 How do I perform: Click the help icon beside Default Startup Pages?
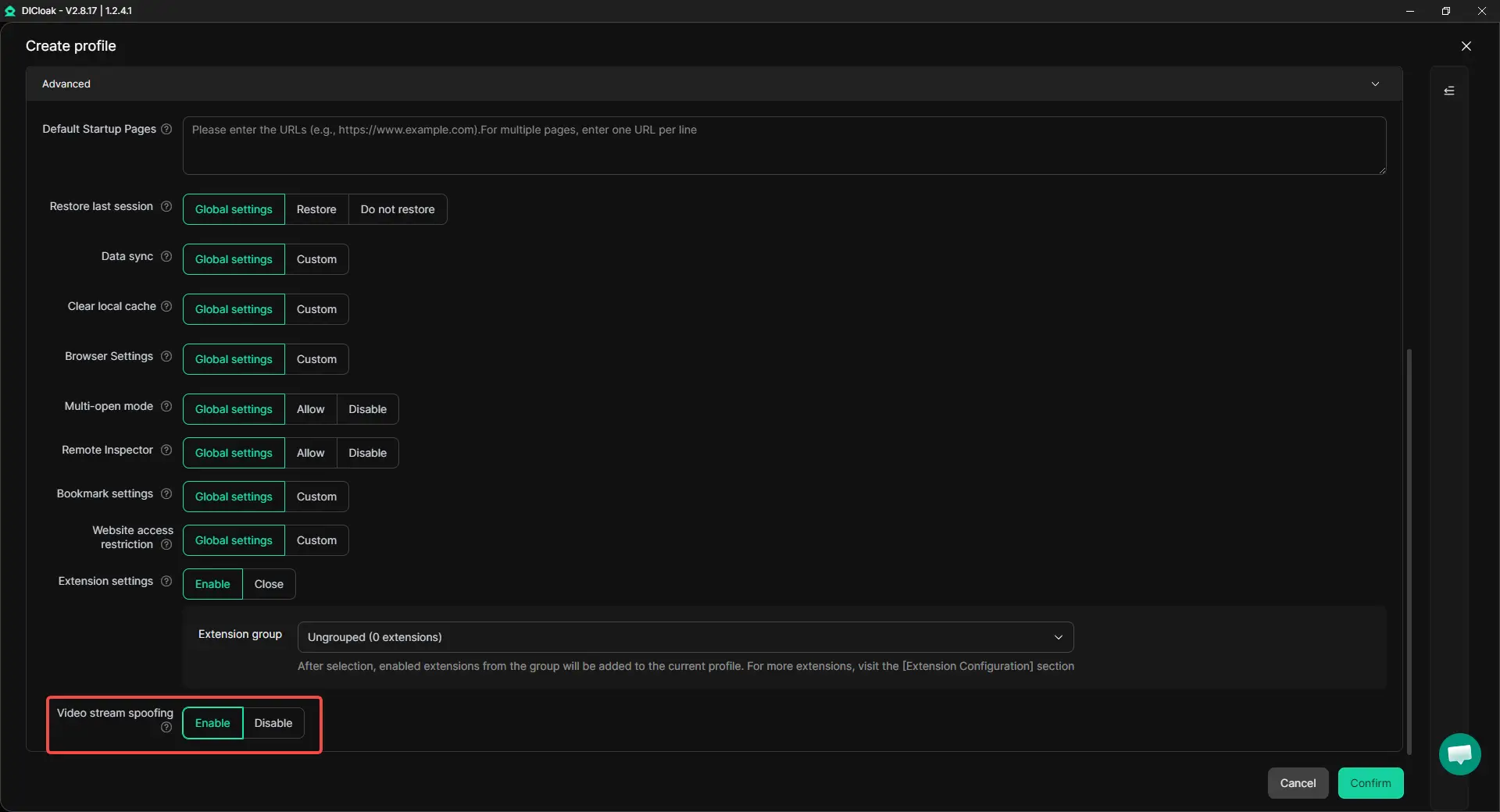coord(166,130)
